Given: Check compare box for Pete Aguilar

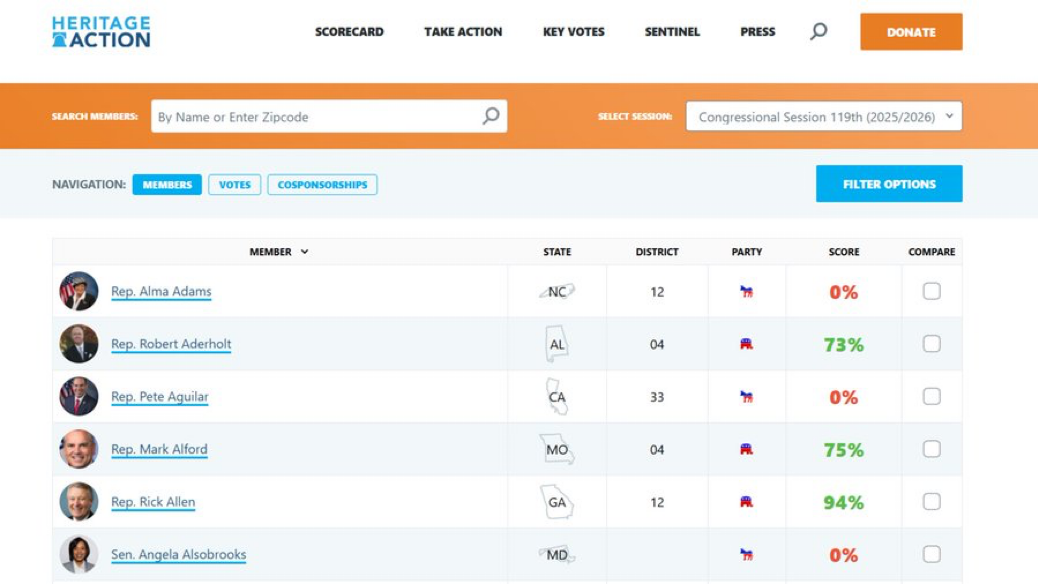Looking at the screenshot, I should [x=931, y=396].
